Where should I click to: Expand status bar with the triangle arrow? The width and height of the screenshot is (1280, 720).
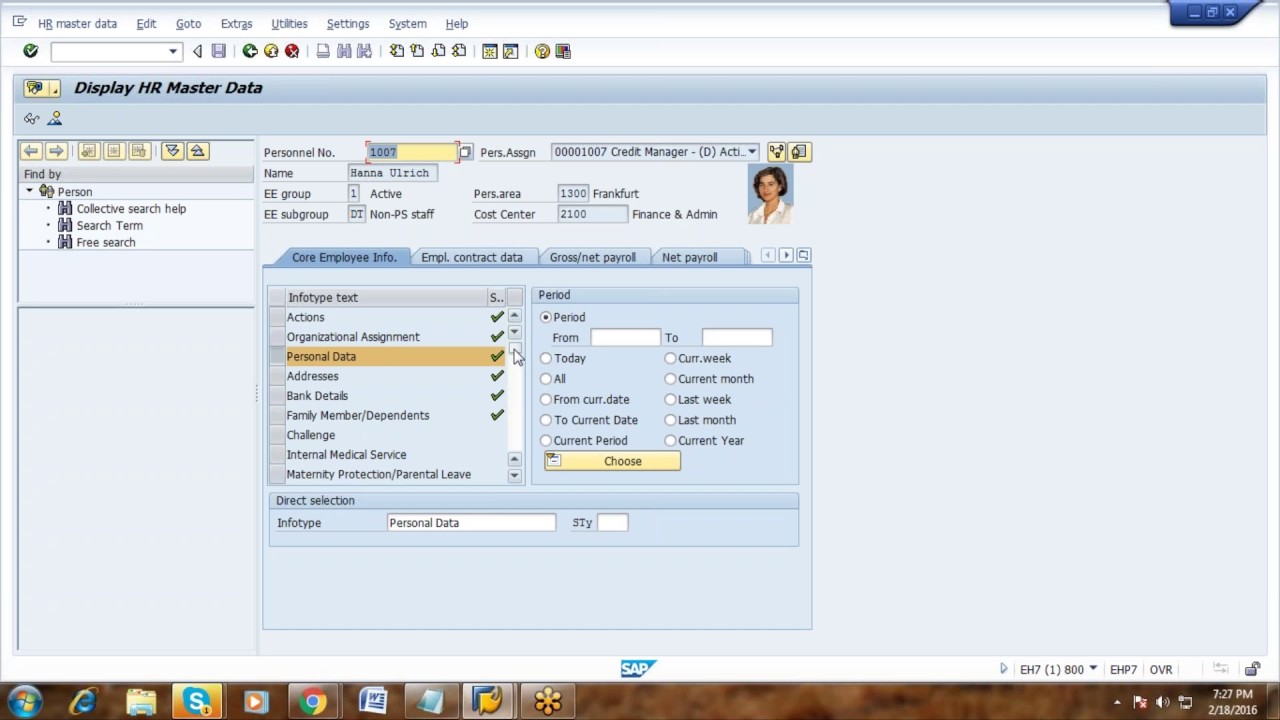(1004, 669)
